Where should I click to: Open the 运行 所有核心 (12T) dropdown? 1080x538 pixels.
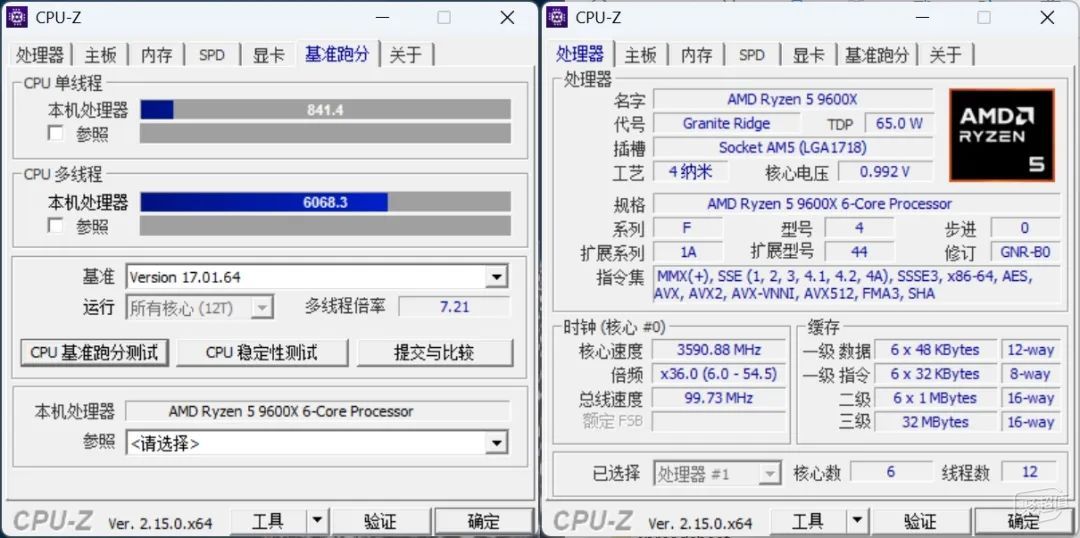coord(262,308)
